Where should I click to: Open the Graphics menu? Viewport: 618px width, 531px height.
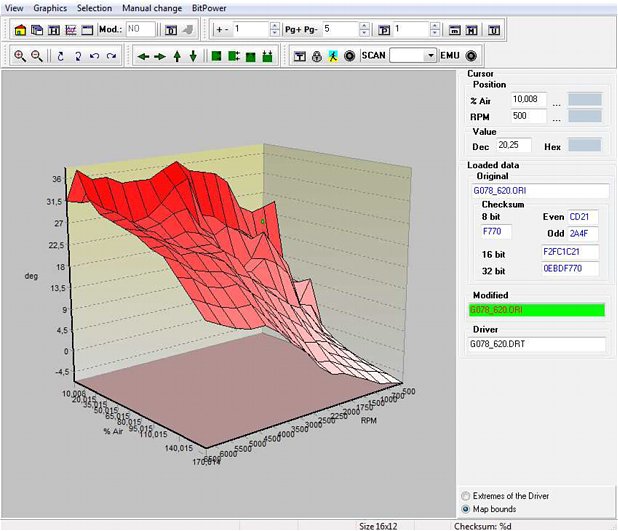[x=49, y=7]
